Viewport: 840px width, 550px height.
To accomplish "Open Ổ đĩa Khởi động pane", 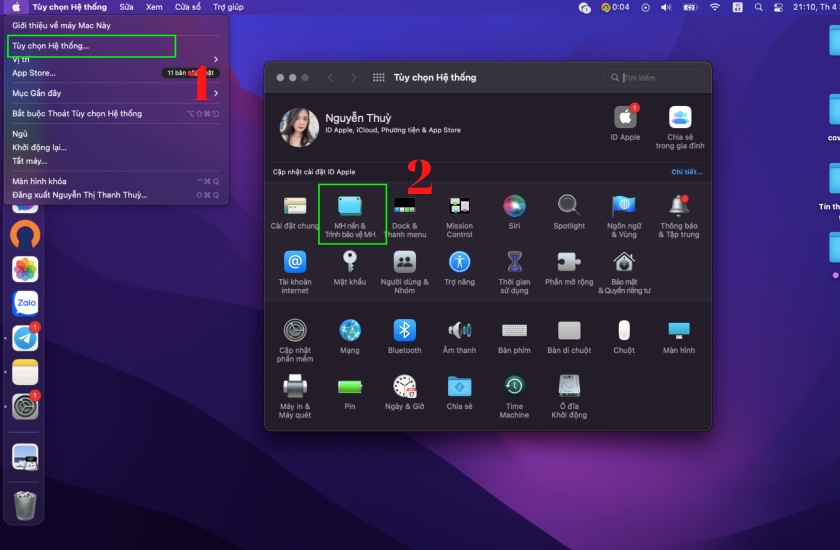I will click(569, 397).
